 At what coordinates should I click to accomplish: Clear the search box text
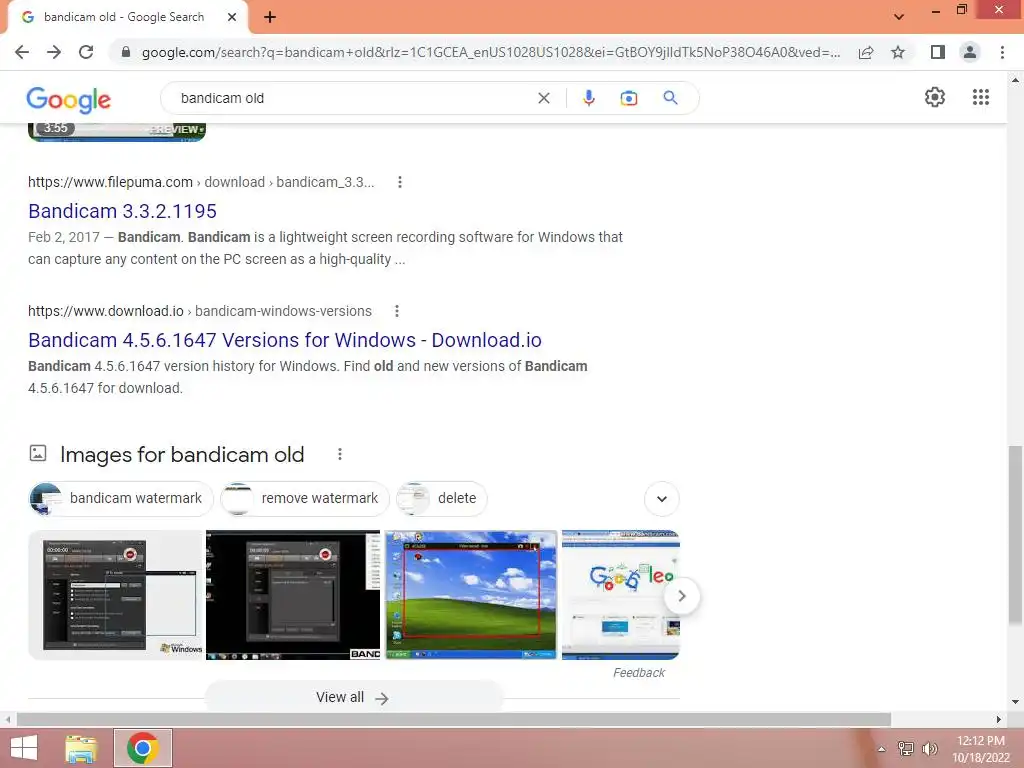543,98
